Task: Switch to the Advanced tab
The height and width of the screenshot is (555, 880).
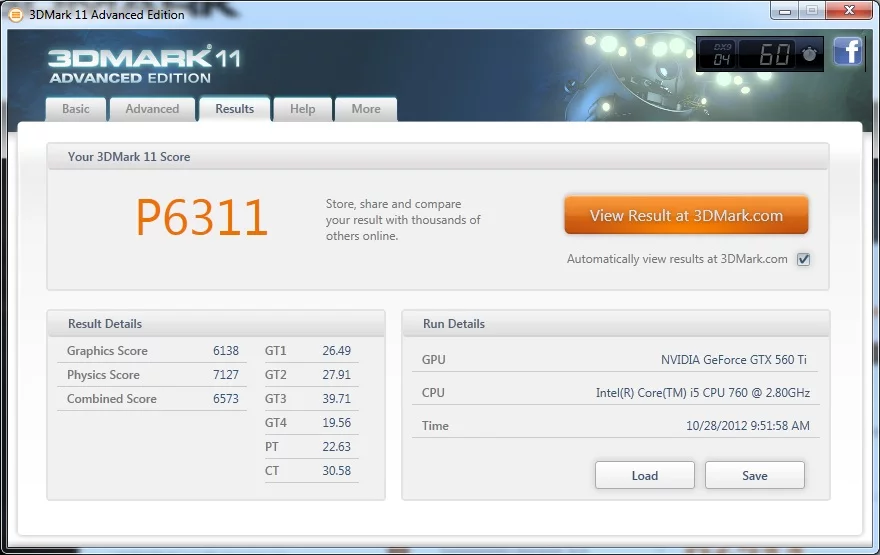Action: pos(152,109)
